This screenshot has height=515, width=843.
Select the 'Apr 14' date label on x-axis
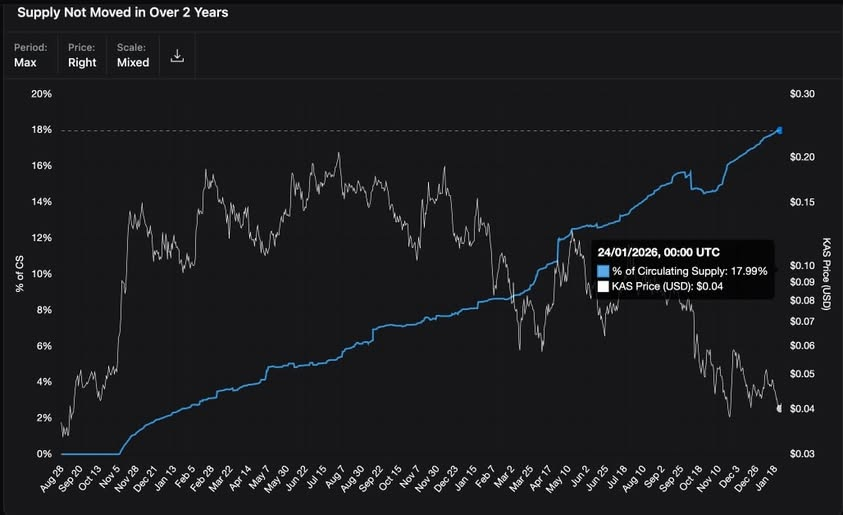(240, 478)
